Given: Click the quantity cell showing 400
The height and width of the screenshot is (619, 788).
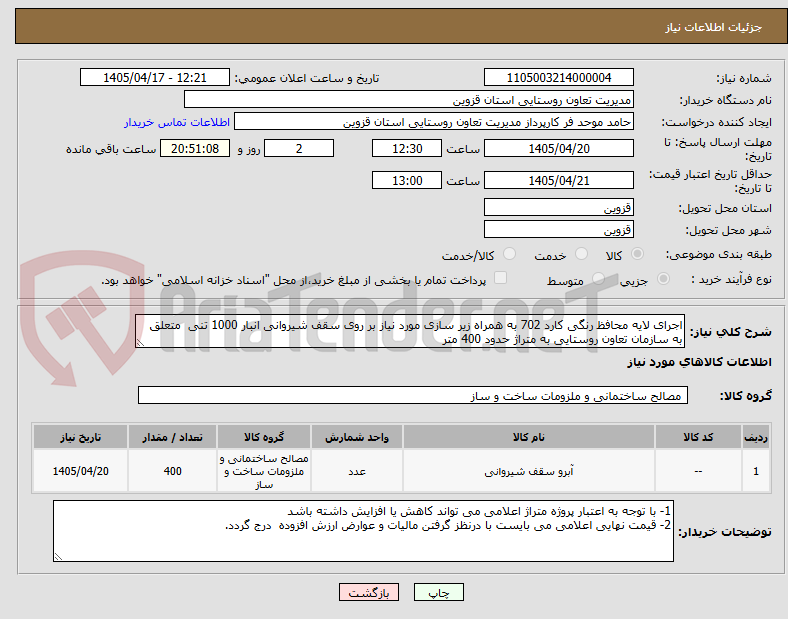Looking at the screenshot, I should click(172, 471).
